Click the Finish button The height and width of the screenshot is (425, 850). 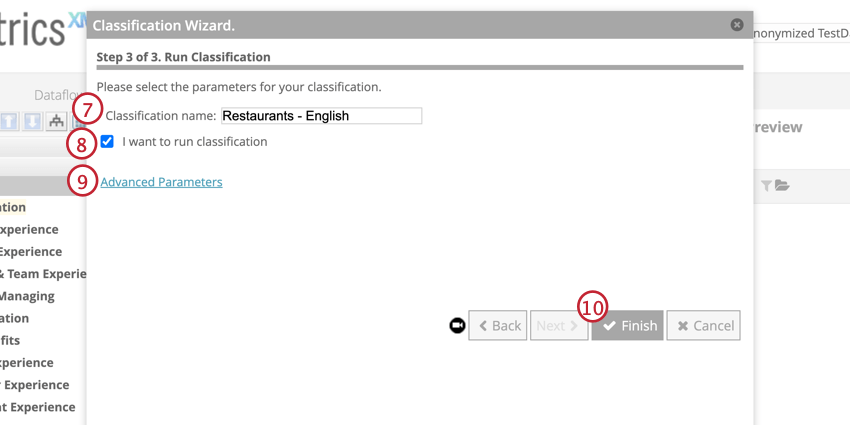click(x=627, y=325)
